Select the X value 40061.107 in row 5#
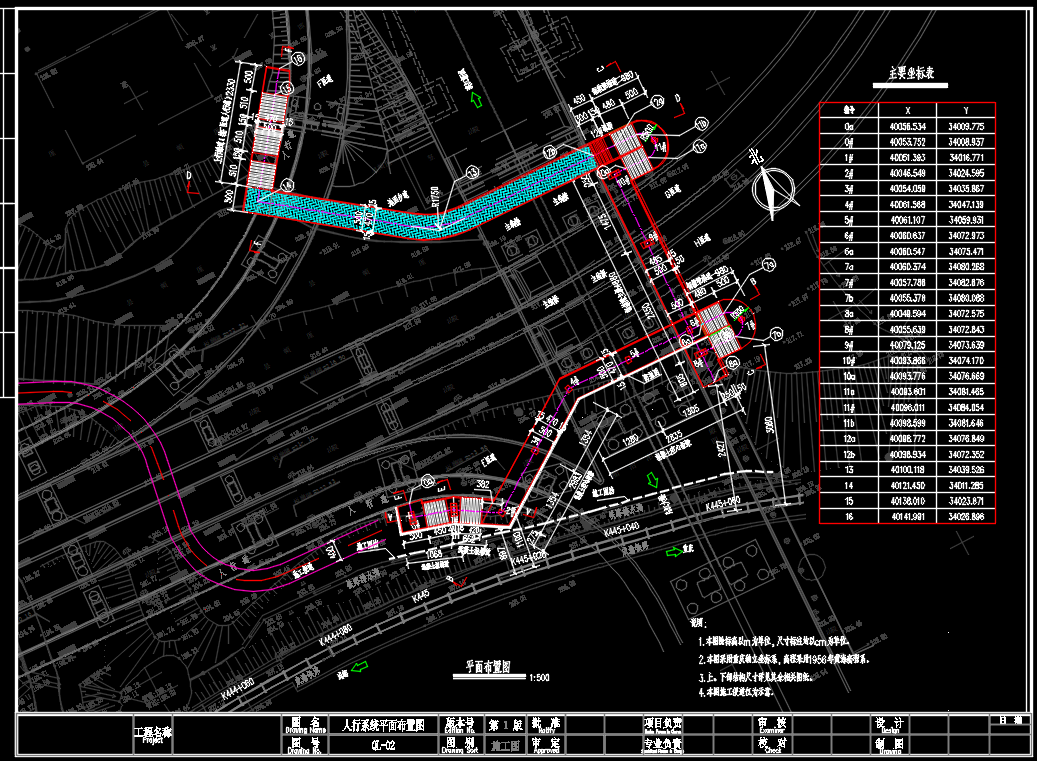This screenshot has width=1037, height=761. pyautogui.click(x=907, y=220)
